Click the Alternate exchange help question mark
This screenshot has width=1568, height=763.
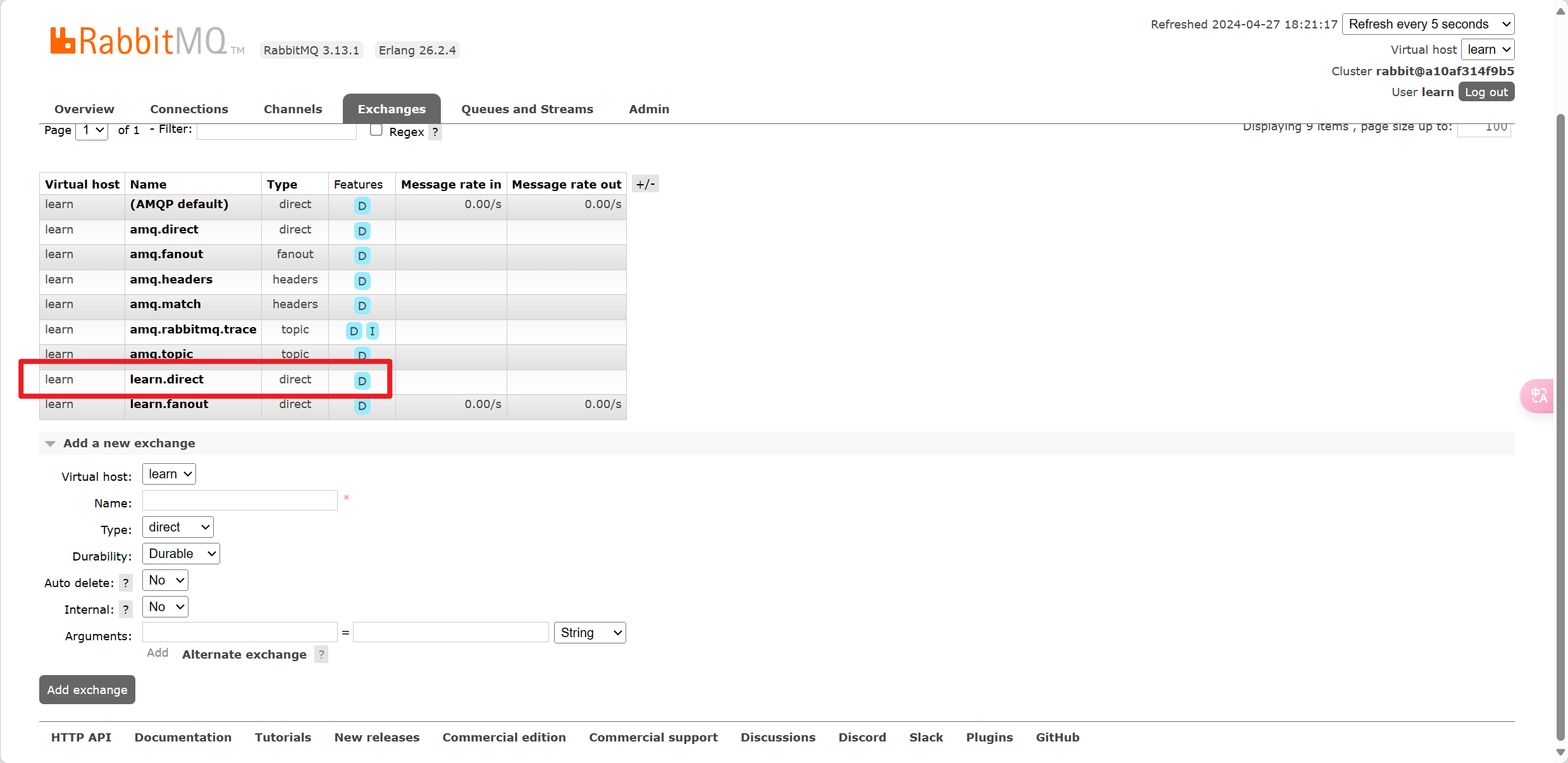tap(321, 654)
